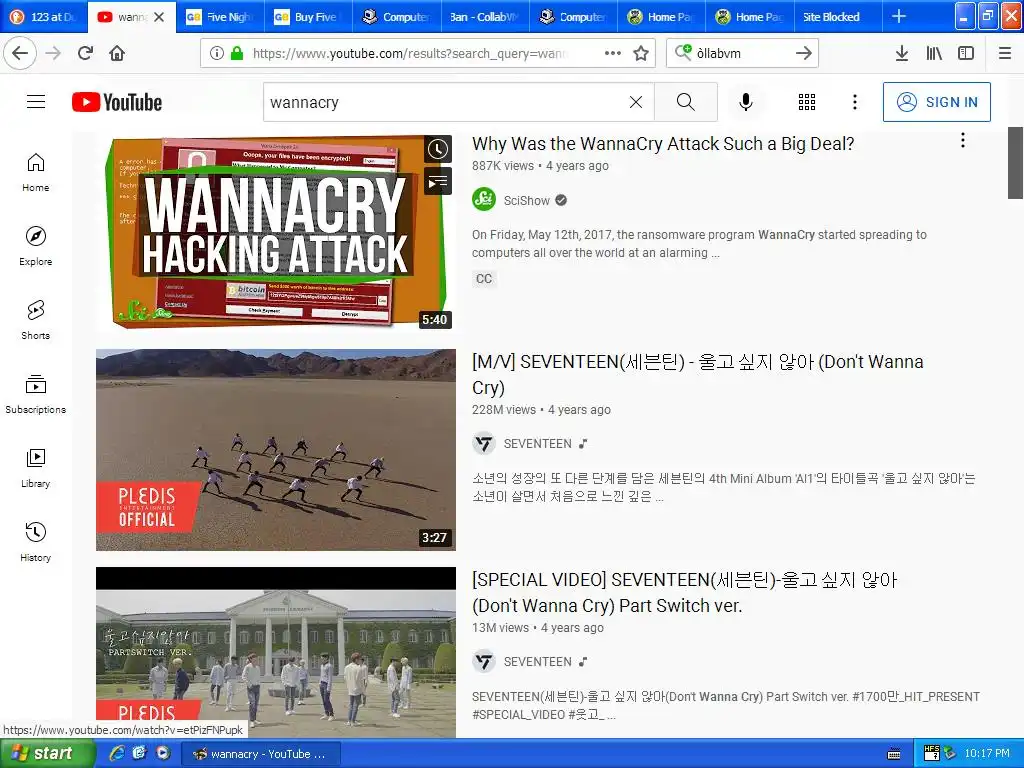Screen dimensions: 1024x768
Task: Switch to the 'Five Nigh' tab
Action: click(x=220, y=17)
